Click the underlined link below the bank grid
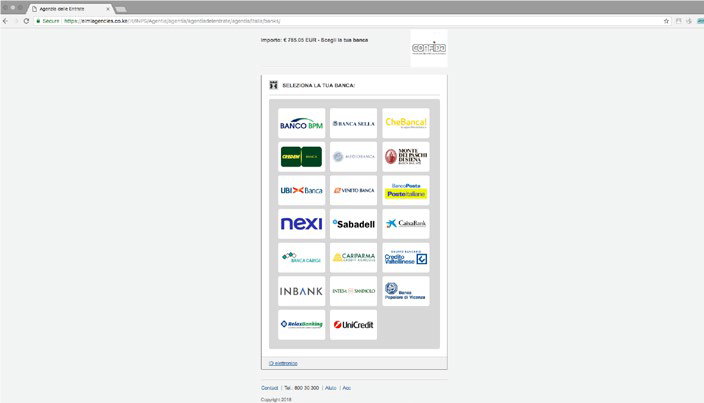 [283, 363]
